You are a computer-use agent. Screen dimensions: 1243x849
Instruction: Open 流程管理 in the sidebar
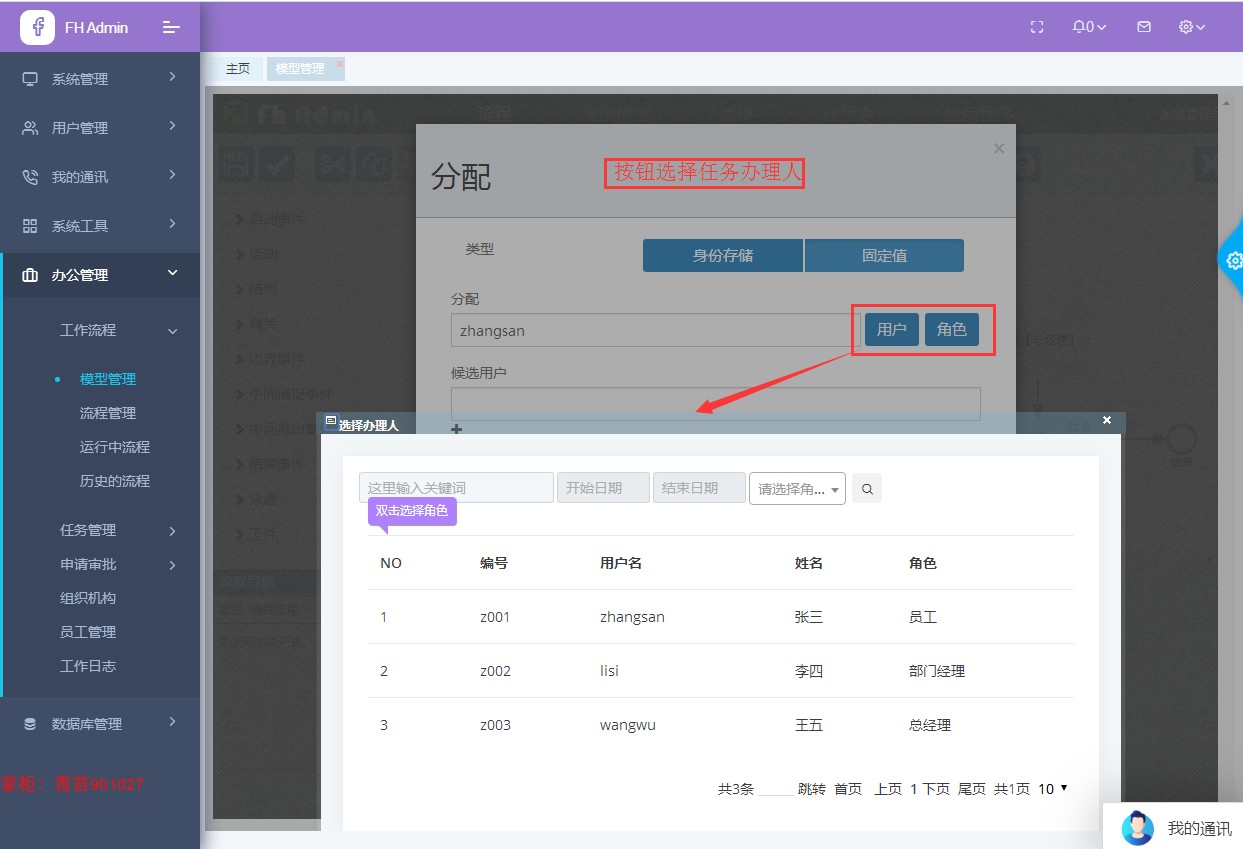108,413
